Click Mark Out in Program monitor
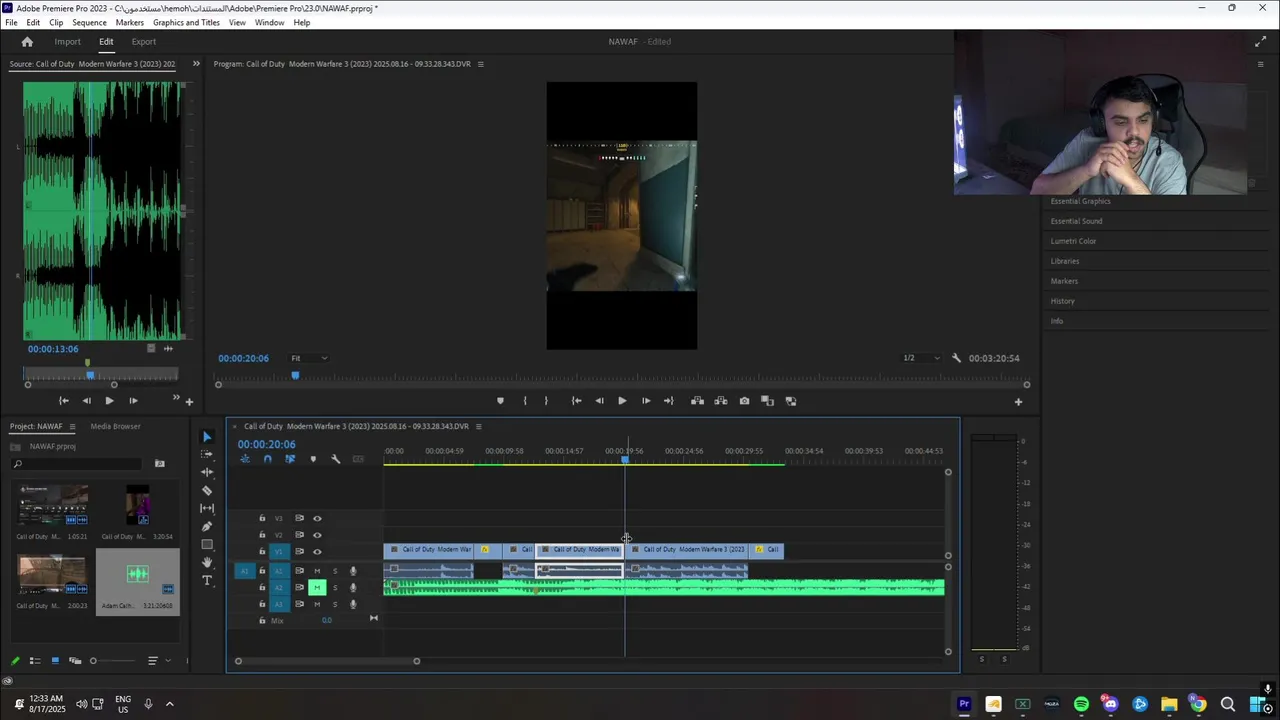The width and height of the screenshot is (1280, 720). (546, 401)
